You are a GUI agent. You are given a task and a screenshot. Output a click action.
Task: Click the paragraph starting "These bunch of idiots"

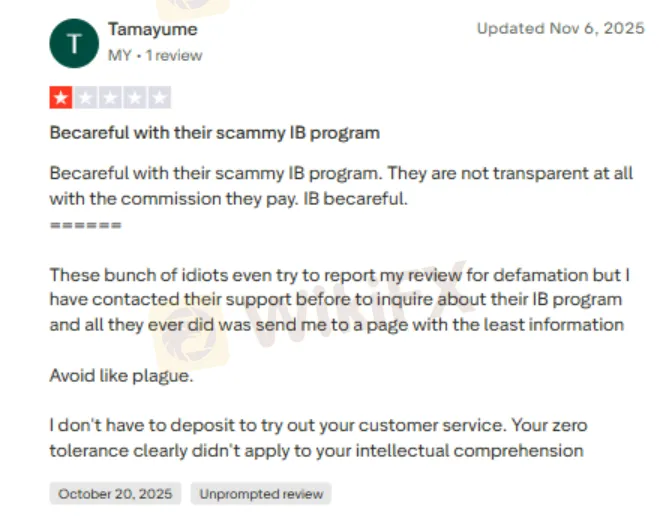[x=338, y=299]
